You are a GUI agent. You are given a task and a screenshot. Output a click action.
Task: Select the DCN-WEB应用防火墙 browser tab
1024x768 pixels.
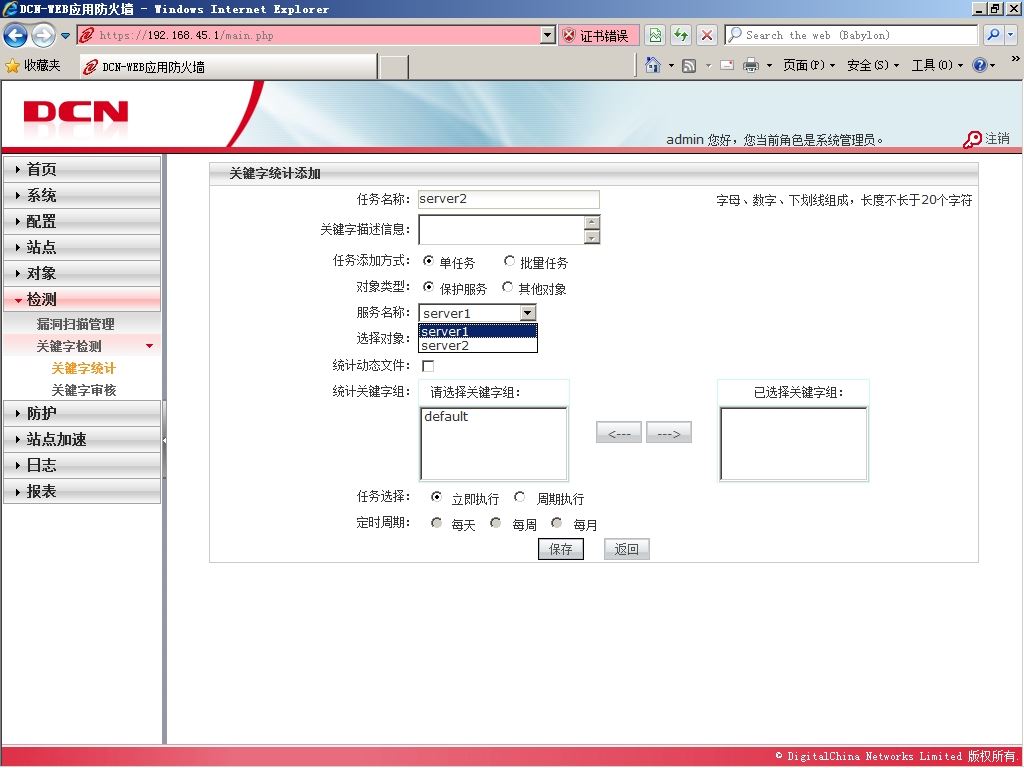pos(229,67)
